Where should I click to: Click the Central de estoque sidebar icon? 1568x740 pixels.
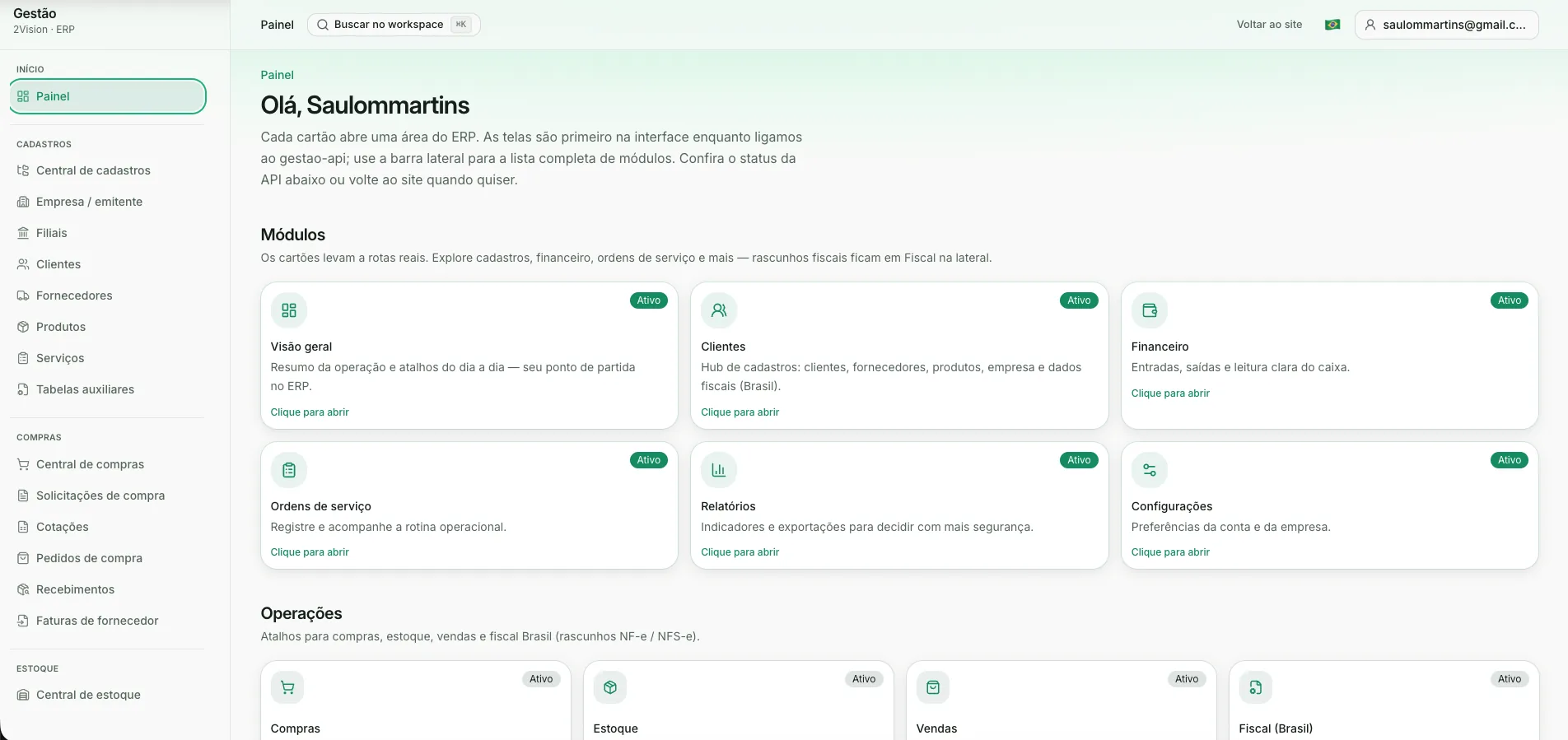[x=23, y=695]
